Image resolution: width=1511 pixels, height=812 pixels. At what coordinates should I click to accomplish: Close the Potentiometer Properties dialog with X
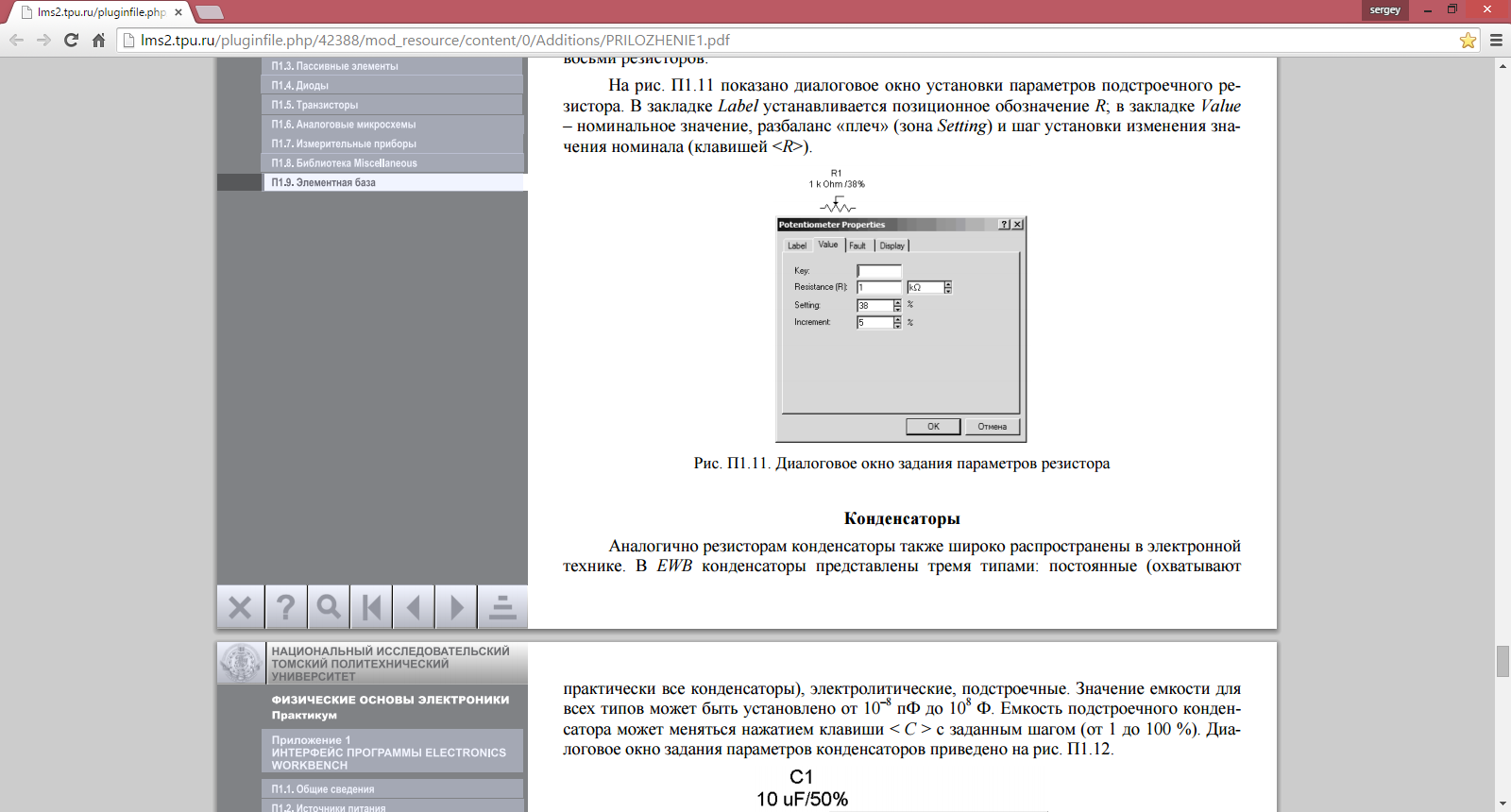click(1017, 225)
